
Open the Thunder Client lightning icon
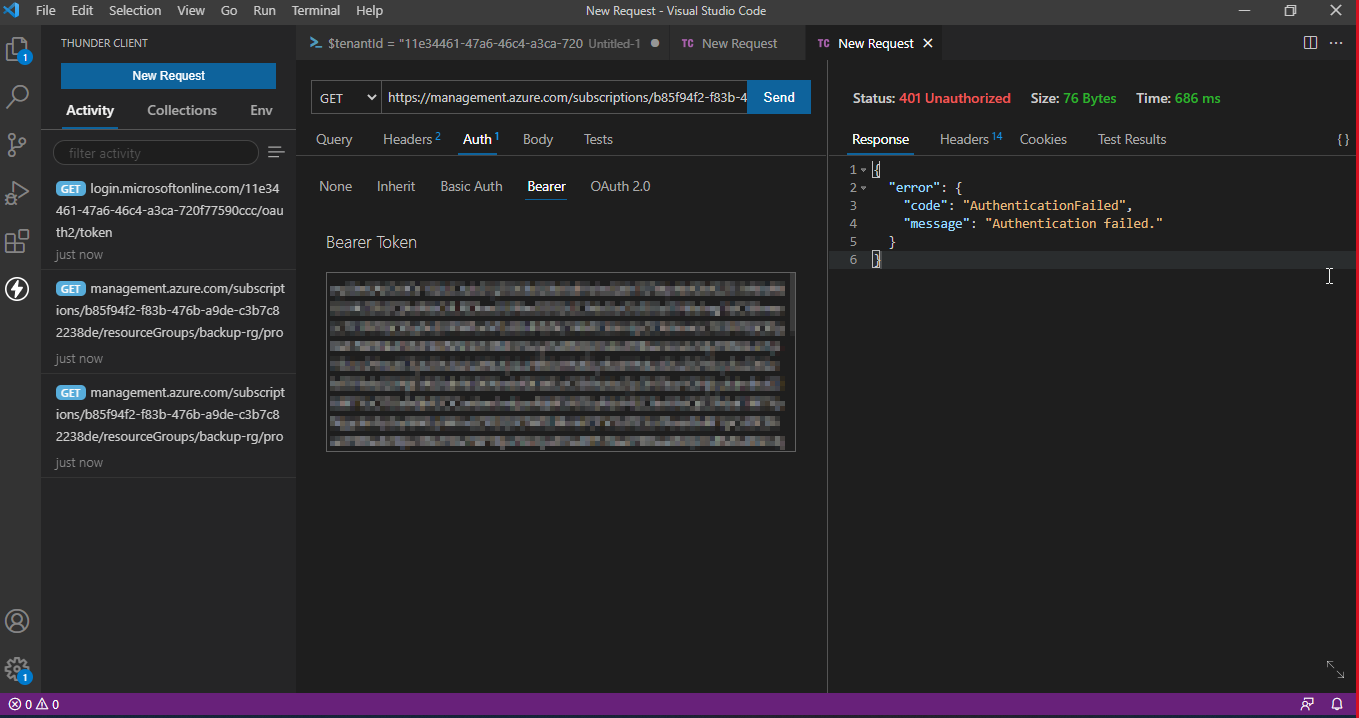point(18,289)
